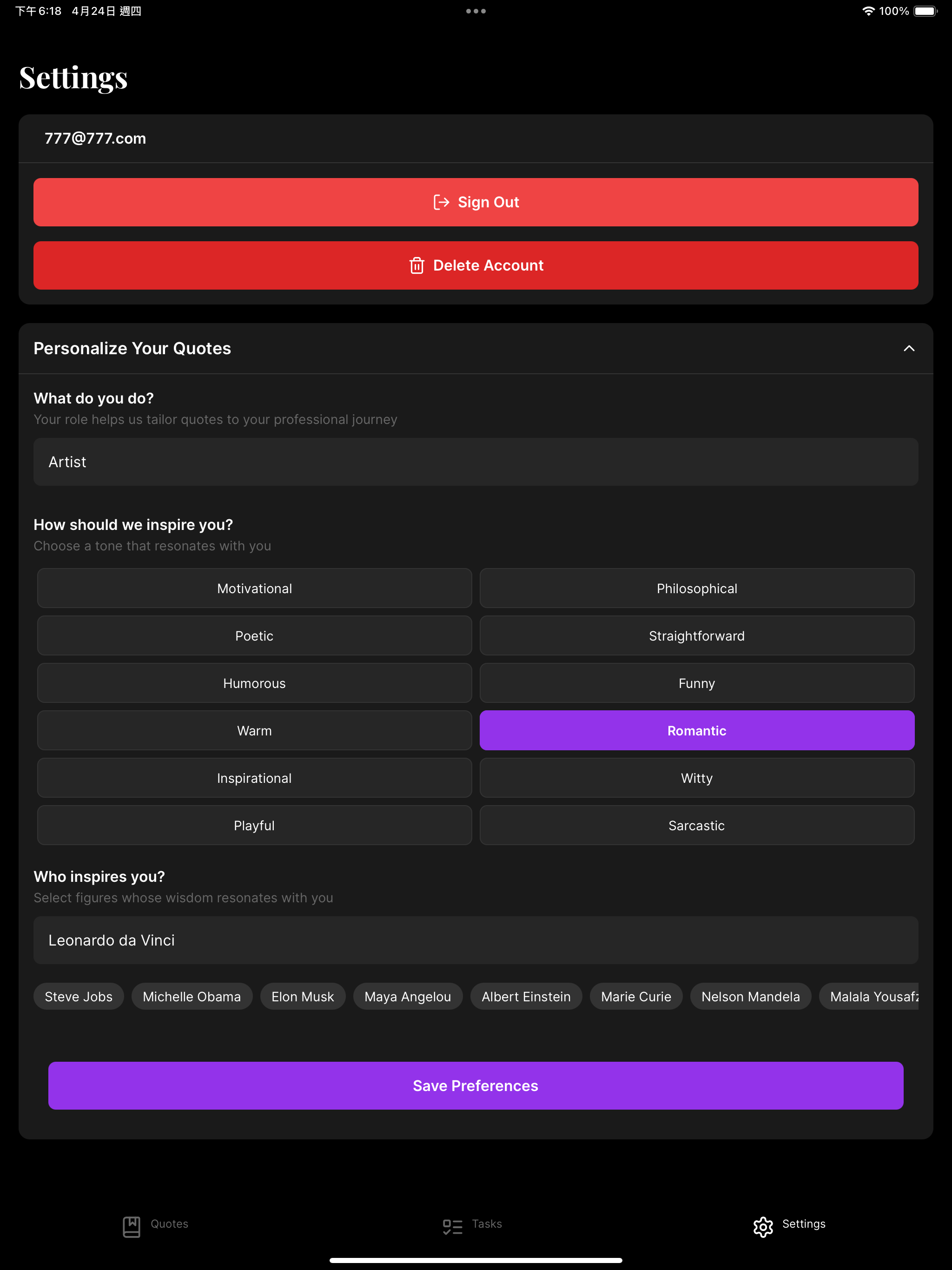Switch to the Quotes tab

(169, 1224)
